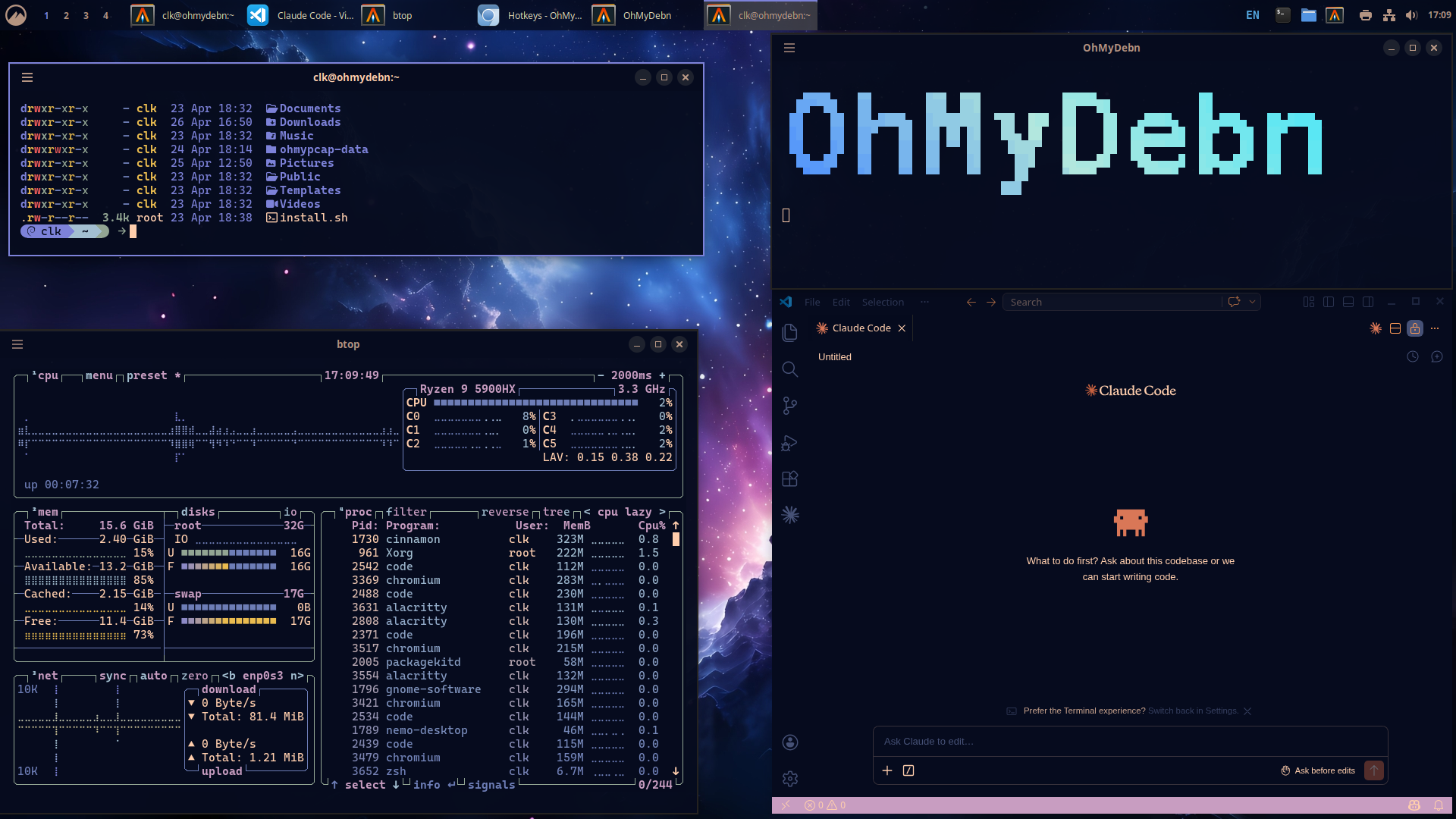Click the signals option in btop
The image size is (1456, 819).
491,785
